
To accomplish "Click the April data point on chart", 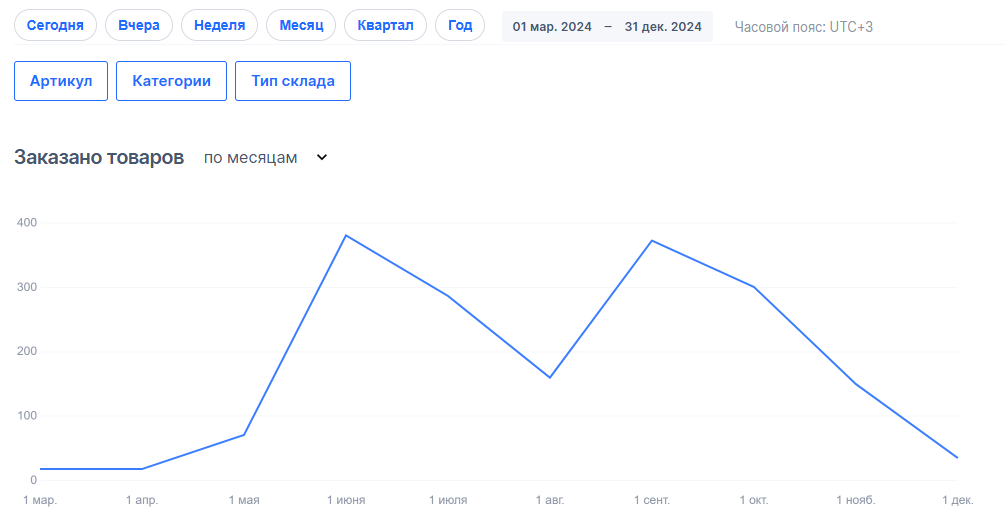I will (142, 468).
